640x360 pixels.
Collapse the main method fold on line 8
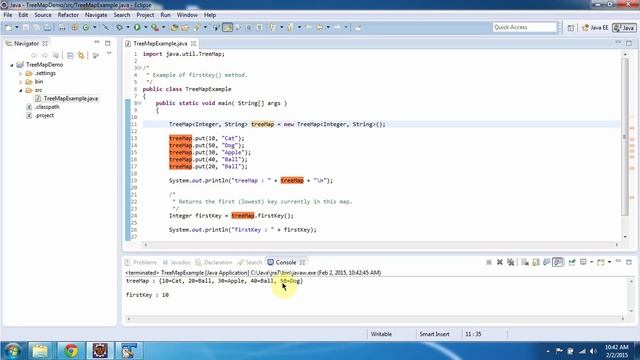click(140, 103)
